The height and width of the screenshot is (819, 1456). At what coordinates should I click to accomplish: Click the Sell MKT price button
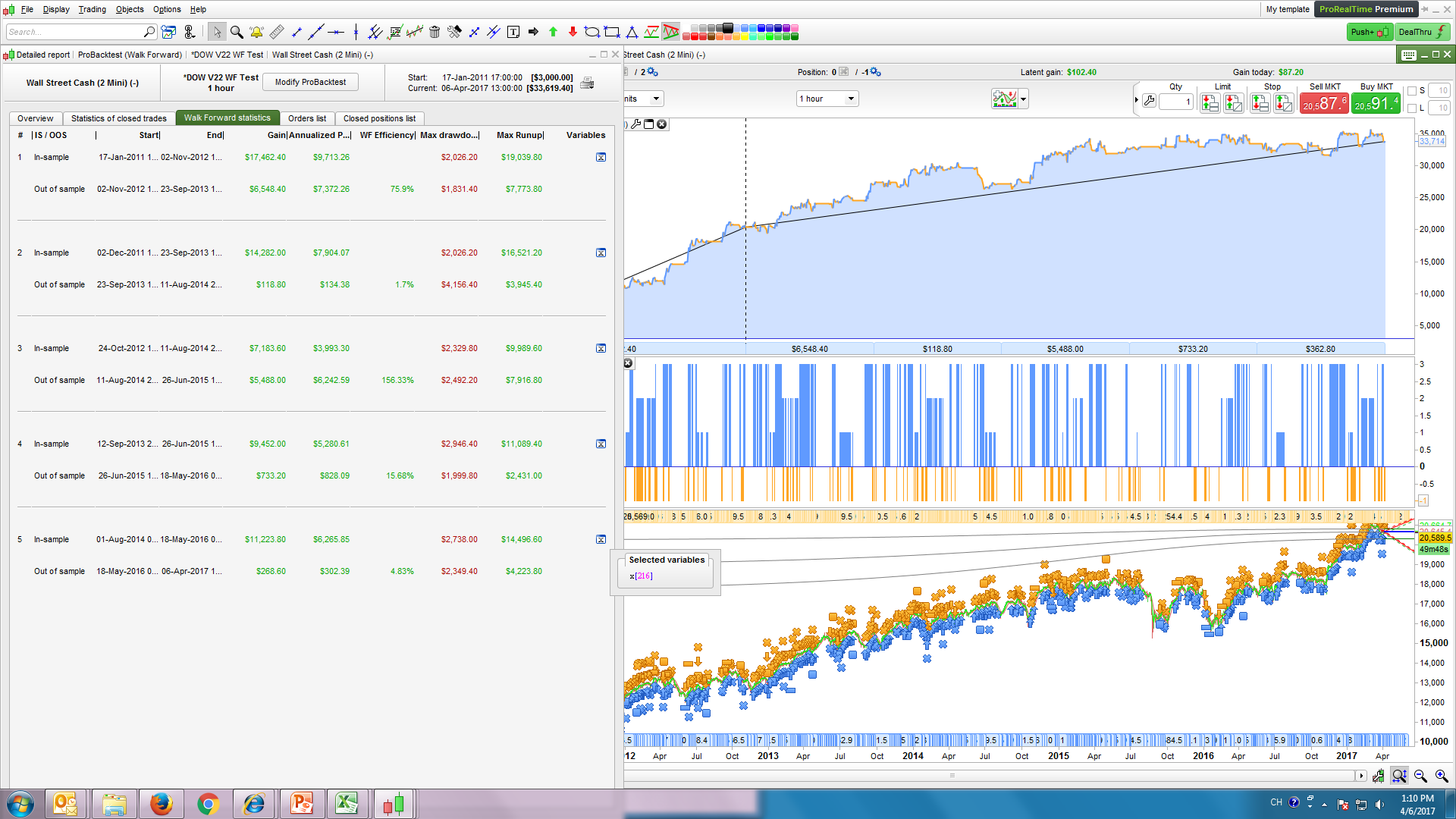[1324, 104]
